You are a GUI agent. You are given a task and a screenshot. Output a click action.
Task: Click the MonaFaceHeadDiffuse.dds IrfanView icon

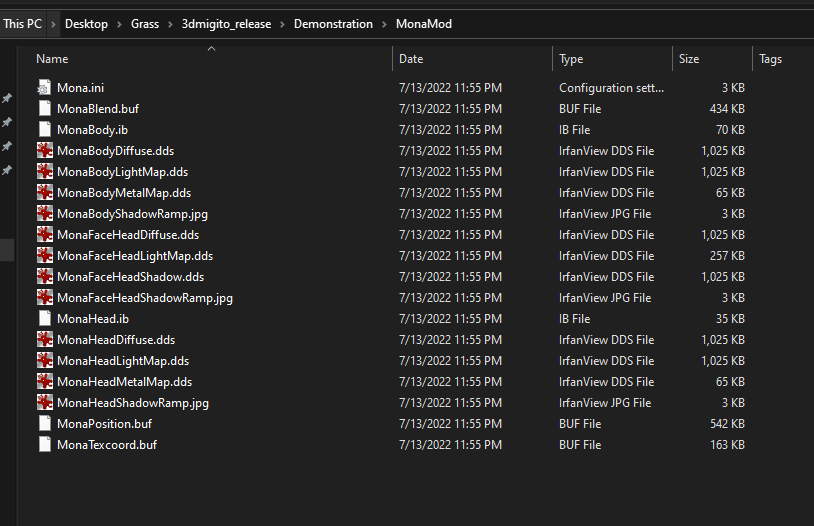coord(45,235)
